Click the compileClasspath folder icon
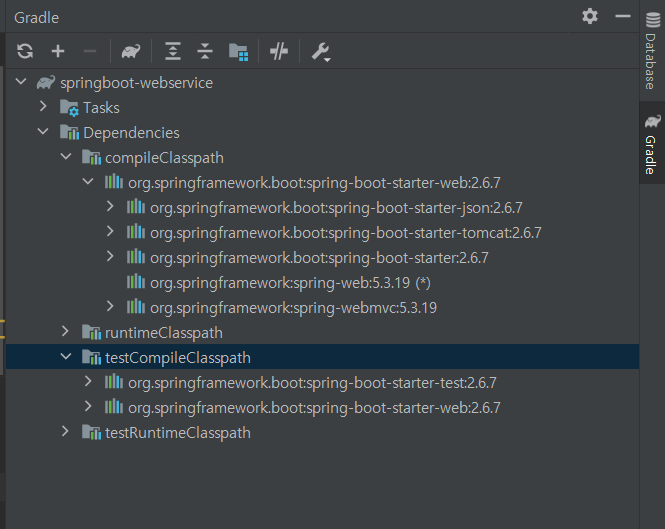This screenshot has height=529, width=665. tap(91, 157)
